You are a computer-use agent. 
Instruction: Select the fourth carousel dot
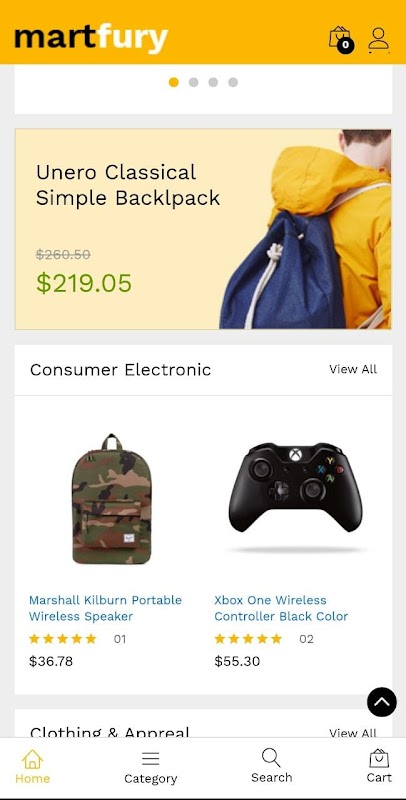pos(233,82)
